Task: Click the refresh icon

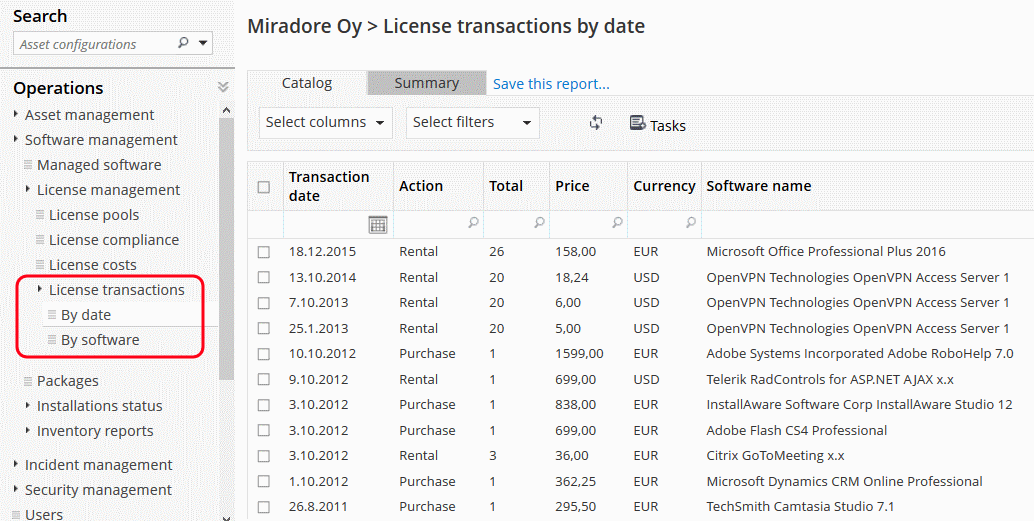Action: tap(596, 123)
